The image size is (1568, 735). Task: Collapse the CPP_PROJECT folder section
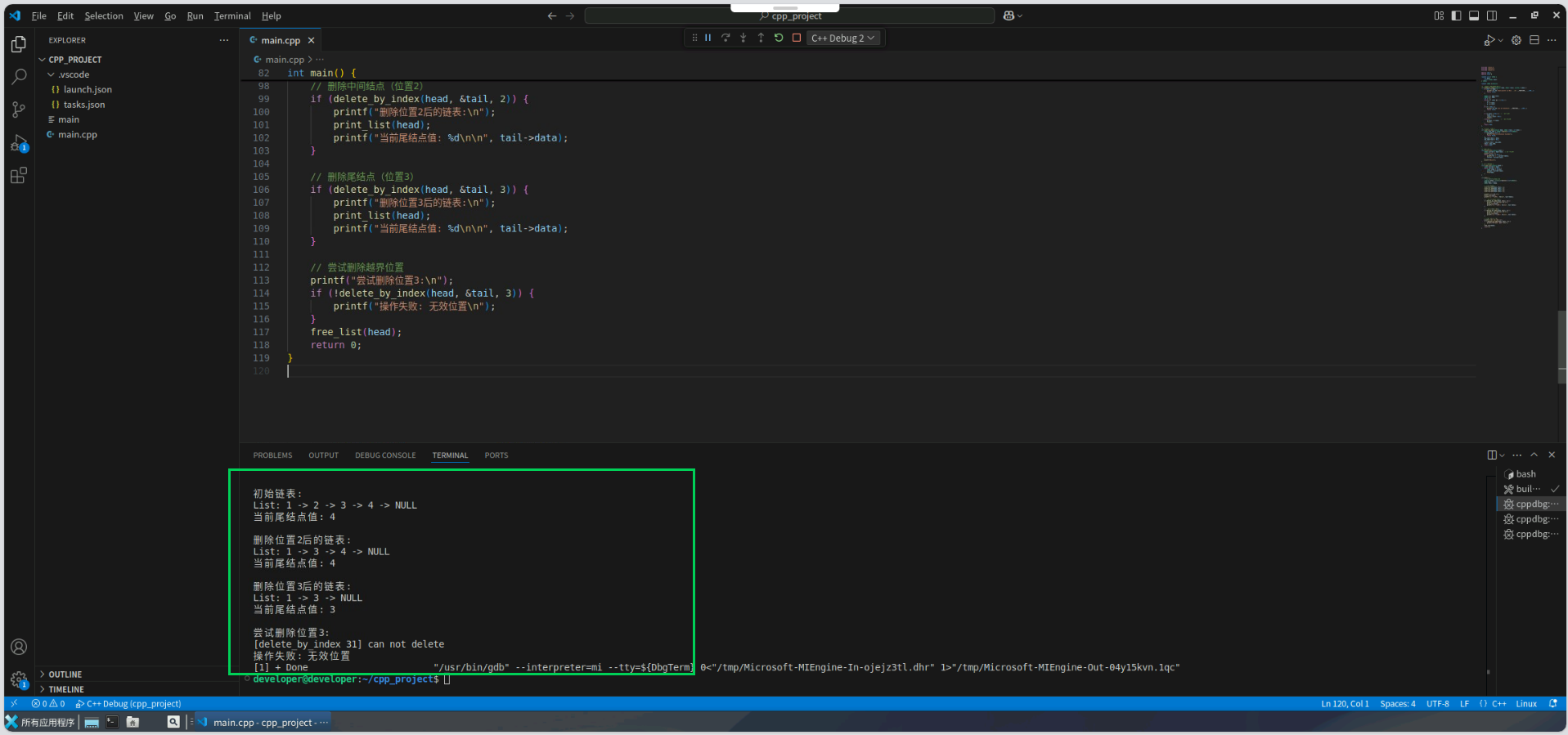[137, 60]
